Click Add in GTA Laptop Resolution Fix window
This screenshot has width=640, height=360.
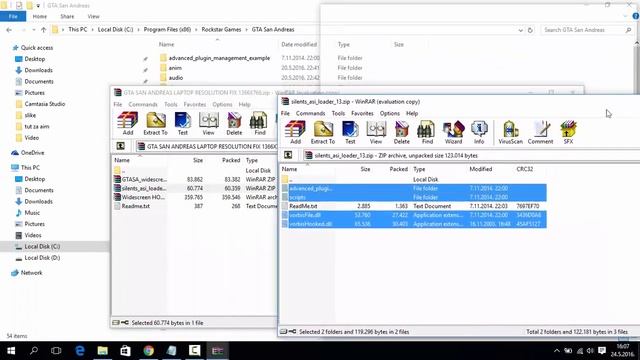(128, 124)
